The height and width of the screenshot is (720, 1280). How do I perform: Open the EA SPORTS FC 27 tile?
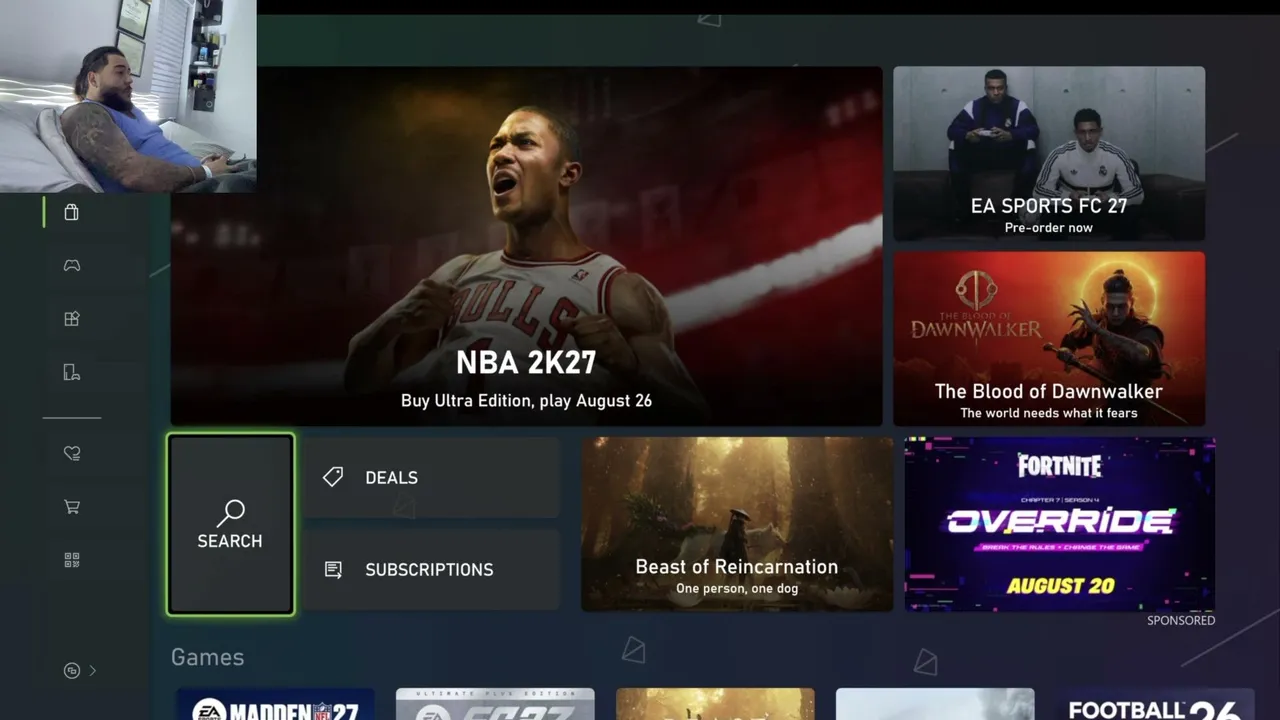tap(1049, 153)
